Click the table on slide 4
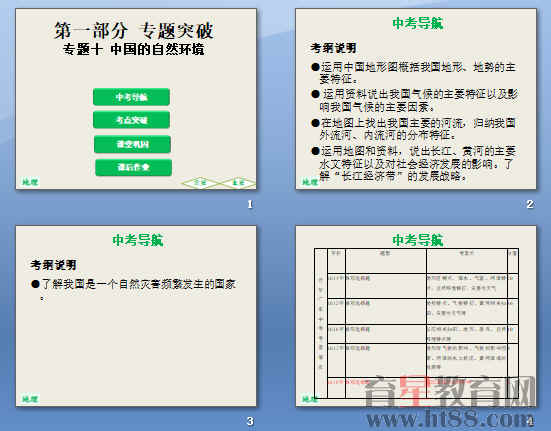 click(416, 324)
